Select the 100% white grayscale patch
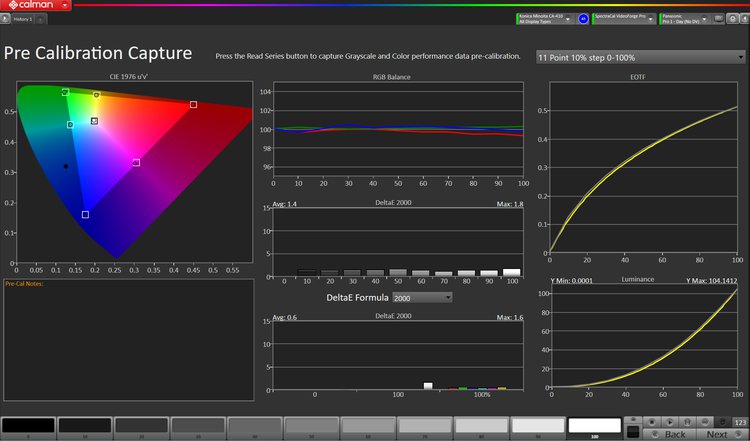Image resolution: width=750 pixels, height=441 pixels. point(594,427)
